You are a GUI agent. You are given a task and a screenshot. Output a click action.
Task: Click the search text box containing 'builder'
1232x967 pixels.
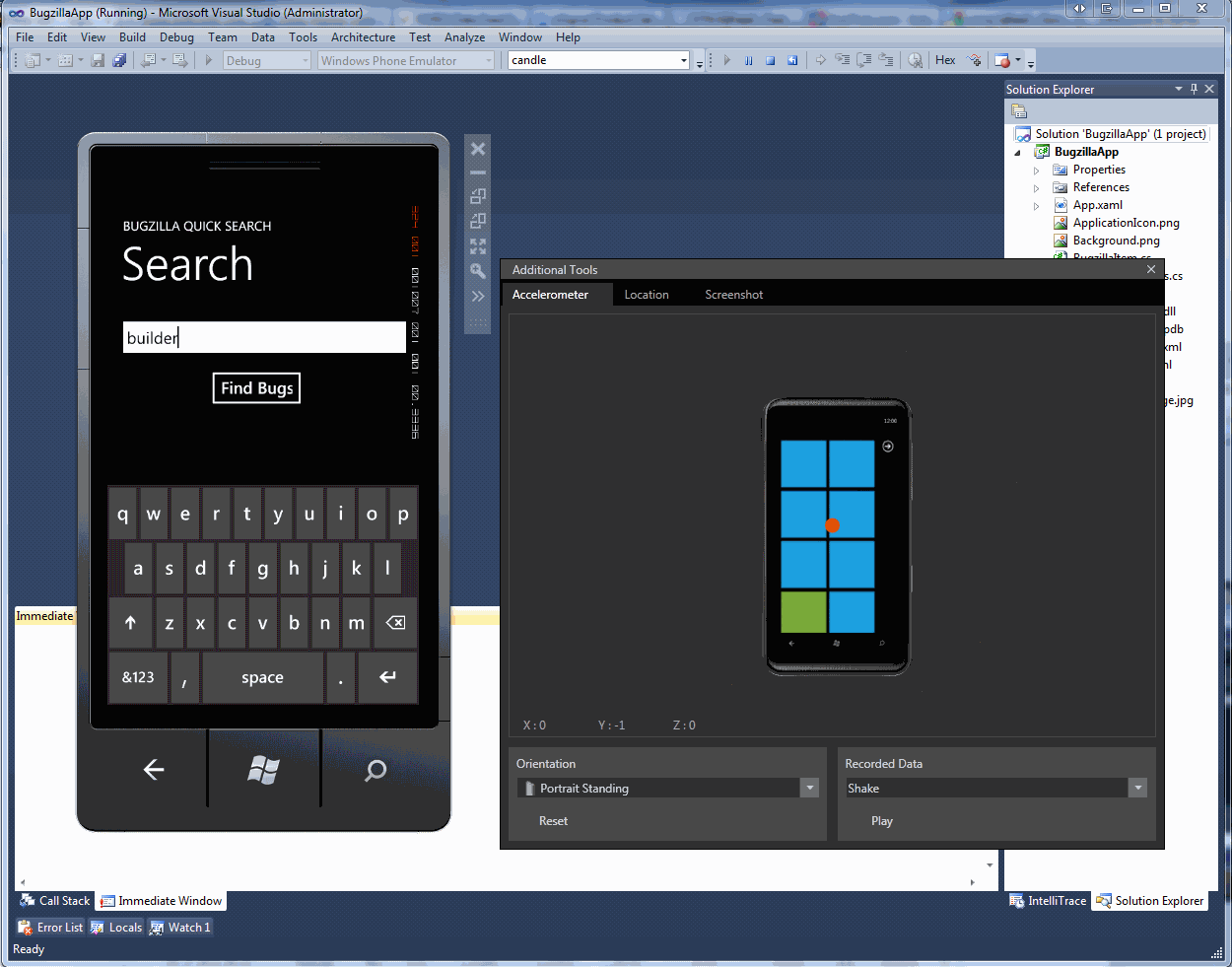(x=264, y=337)
